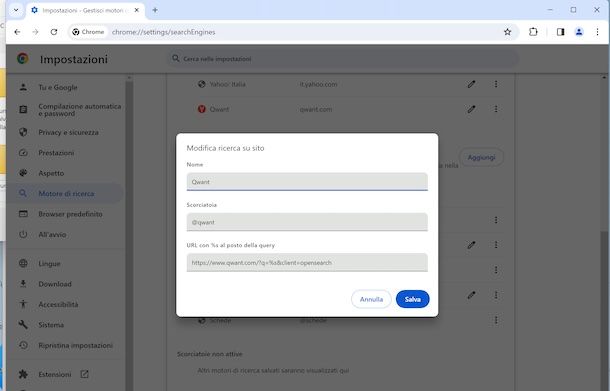Click the browser forward arrow
Viewport: 610px width, 391px height.
35,32
